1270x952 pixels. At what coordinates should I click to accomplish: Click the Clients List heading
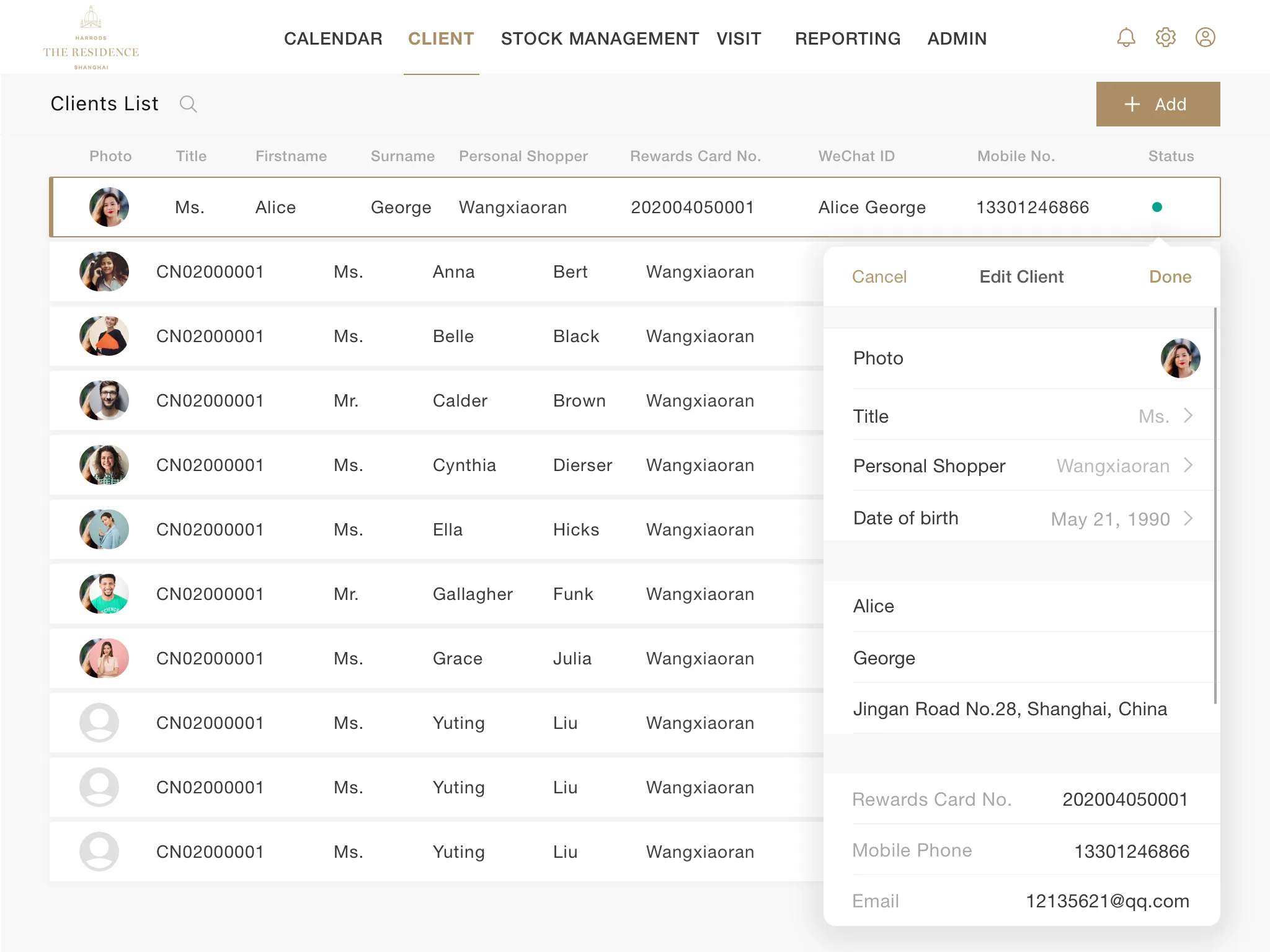104,104
